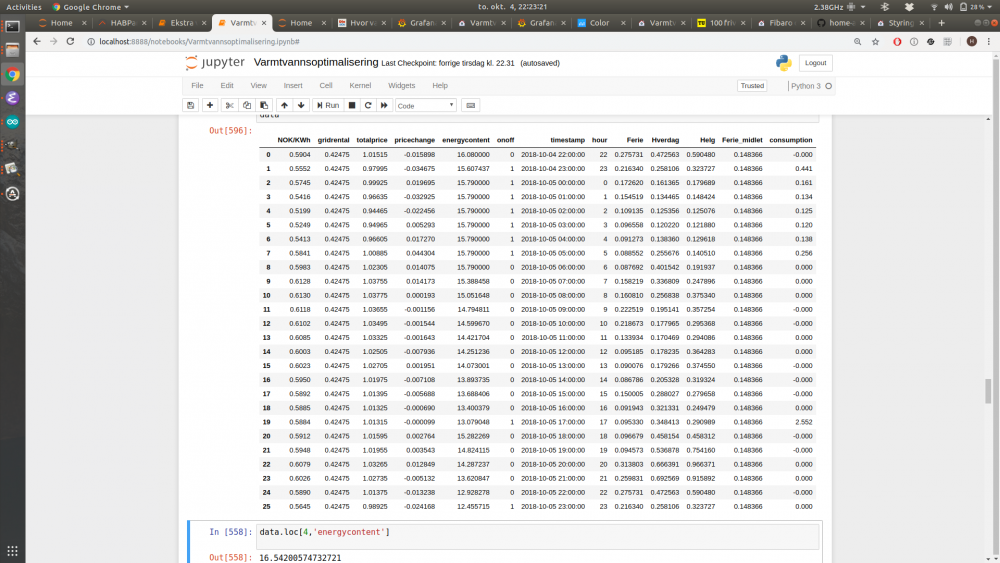Open the View menu
The height and width of the screenshot is (563, 1000).
[258, 85]
